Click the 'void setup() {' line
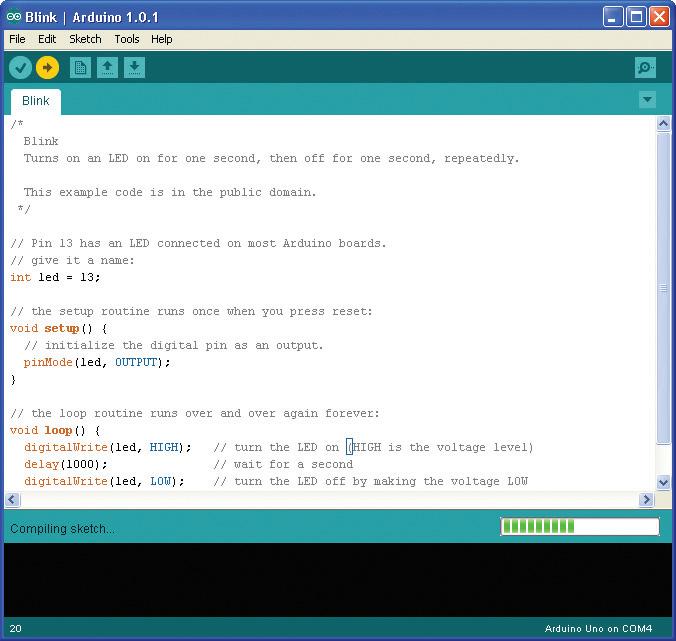 click(59, 328)
